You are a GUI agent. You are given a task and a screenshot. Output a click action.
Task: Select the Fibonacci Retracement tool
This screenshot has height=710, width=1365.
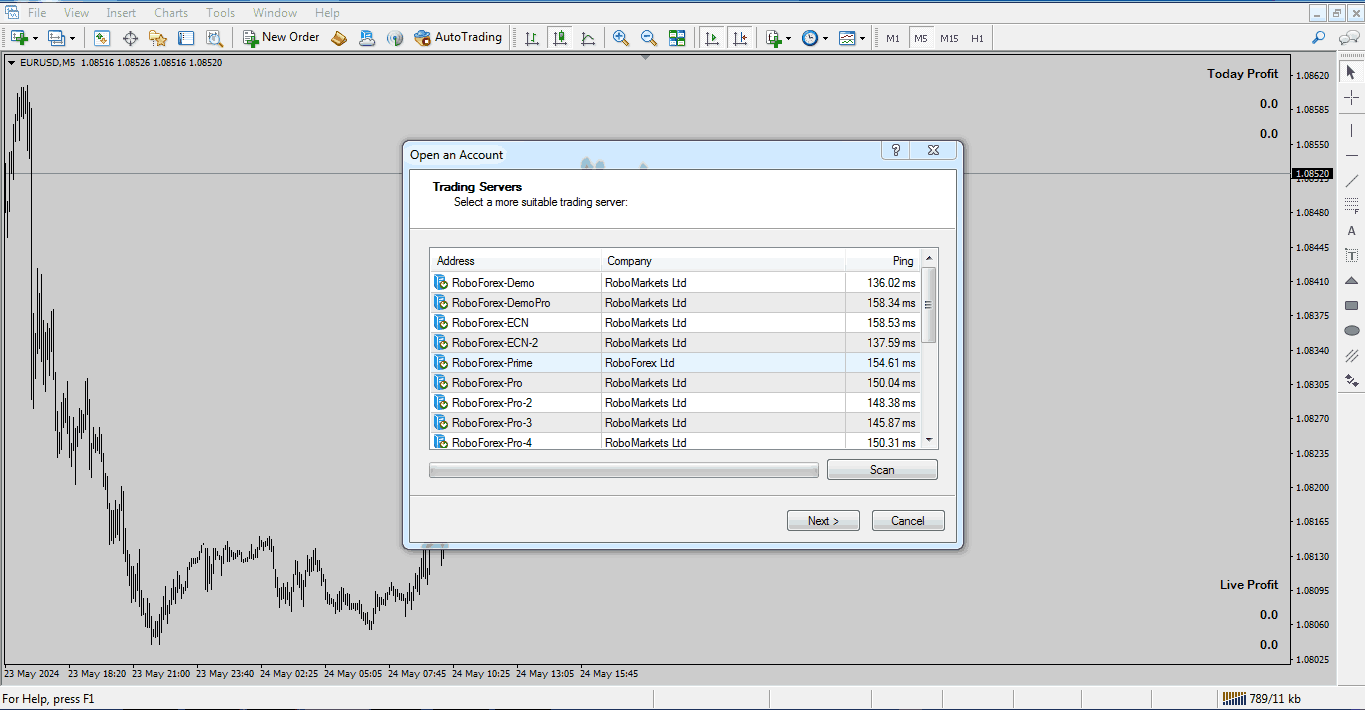click(x=1352, y=206)
